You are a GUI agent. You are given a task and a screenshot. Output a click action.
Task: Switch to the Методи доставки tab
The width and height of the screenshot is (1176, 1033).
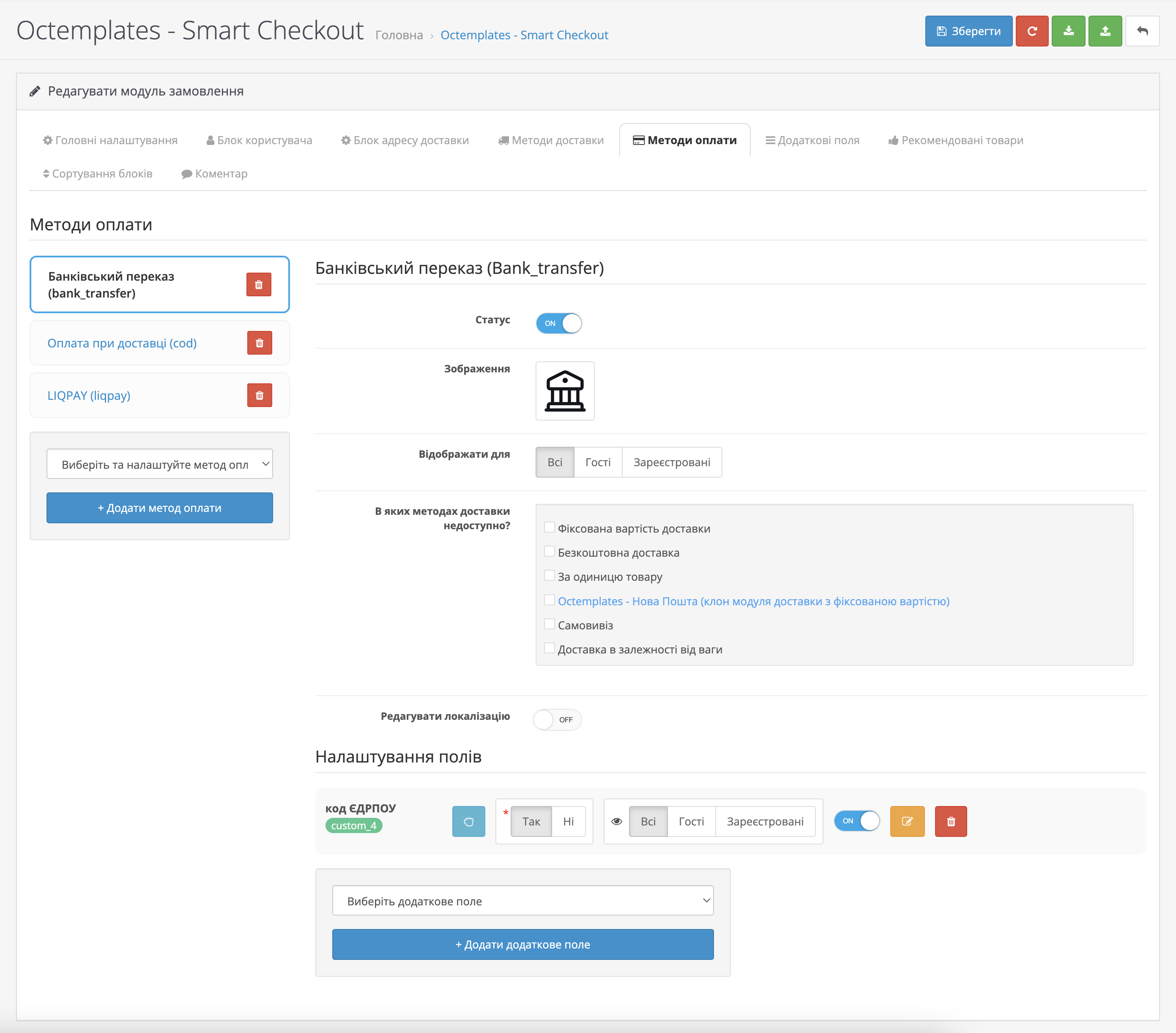[x=551, y=140]
